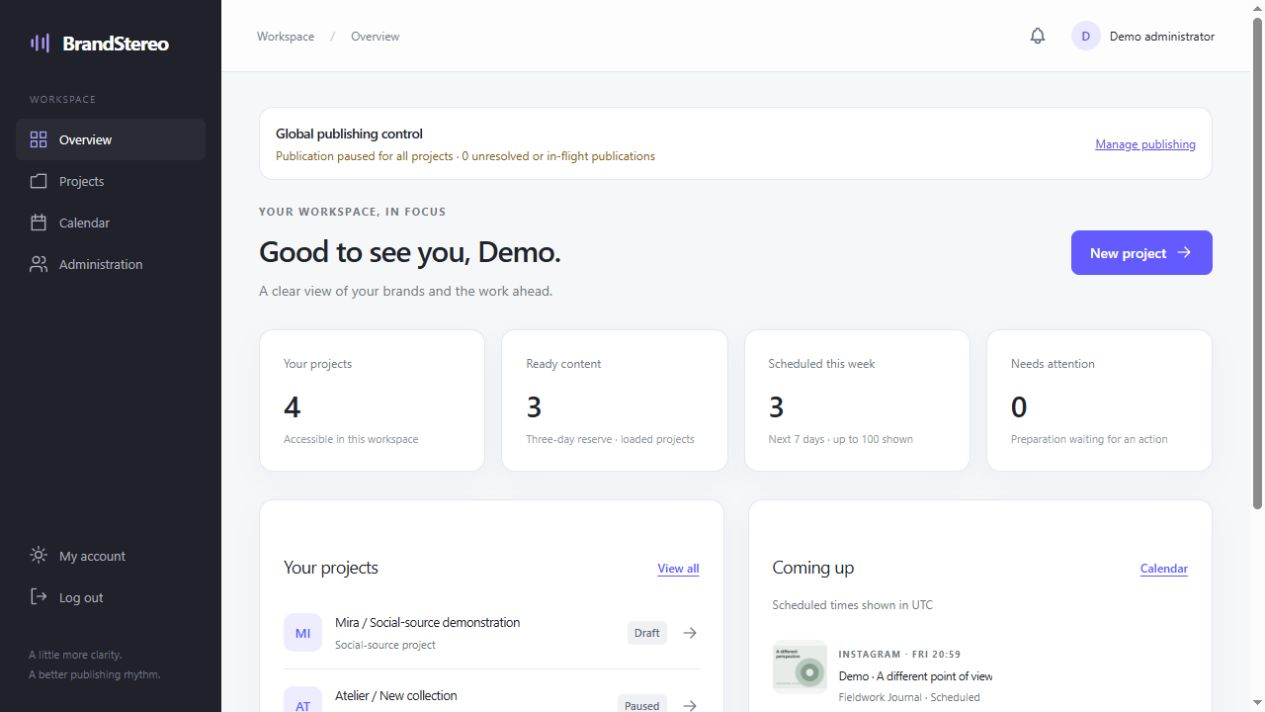Screen dimensions: 1265x712
Task: Click Global publishing control heading
Action: tap(349, 134)
